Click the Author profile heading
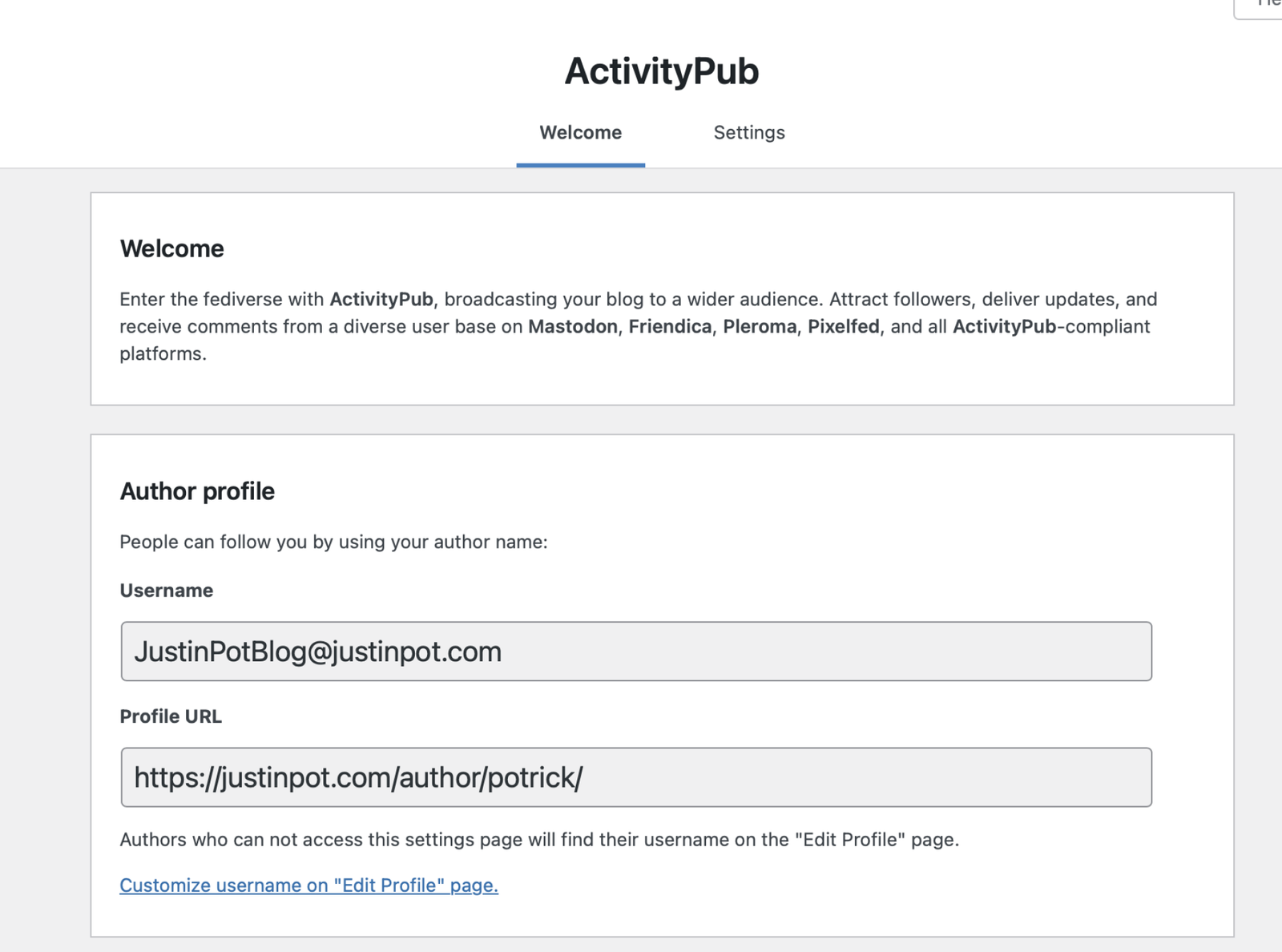1282x952 pixels. [x=197, y=491]
